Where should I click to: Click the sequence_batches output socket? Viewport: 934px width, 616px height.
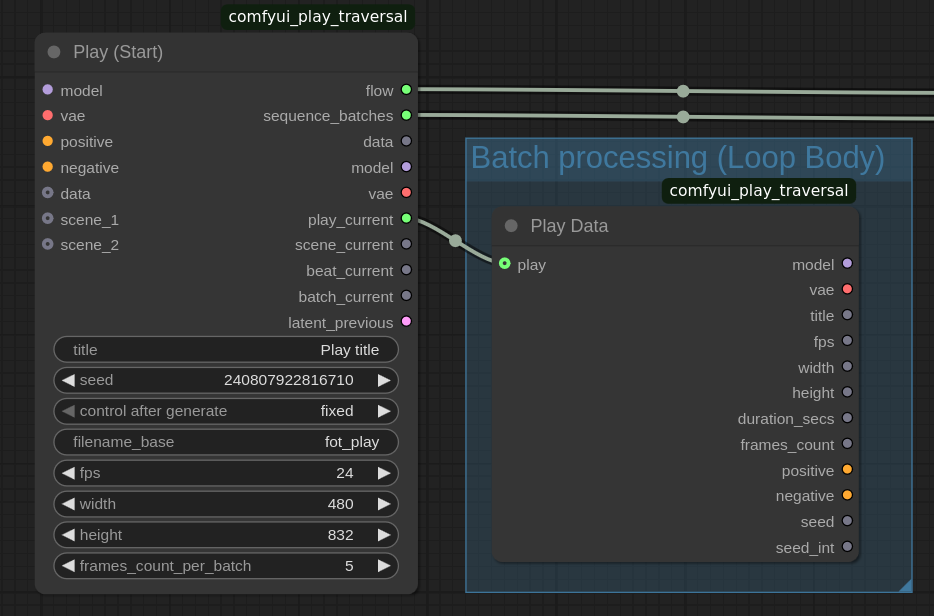coord(406,116)
